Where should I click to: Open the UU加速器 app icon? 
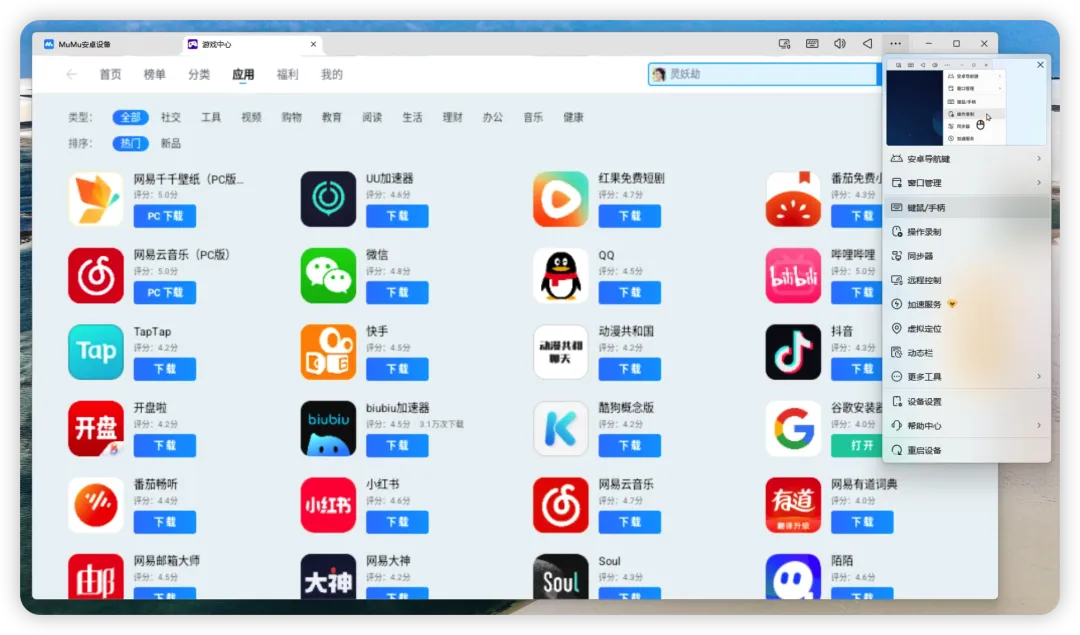pyautogui.click(x=328, y=199)
